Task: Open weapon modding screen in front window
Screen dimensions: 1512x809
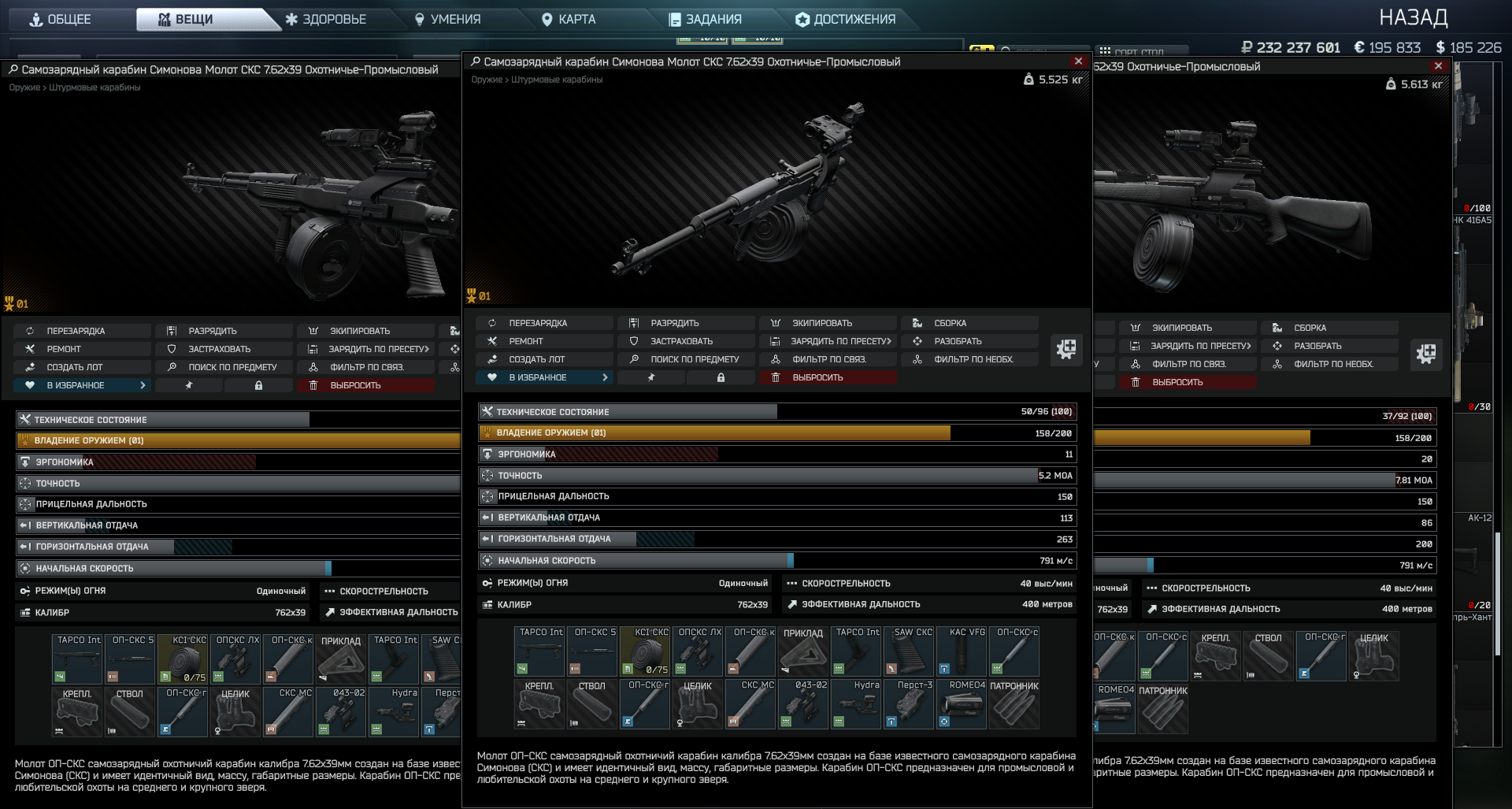Action: tap(1066, 348)
